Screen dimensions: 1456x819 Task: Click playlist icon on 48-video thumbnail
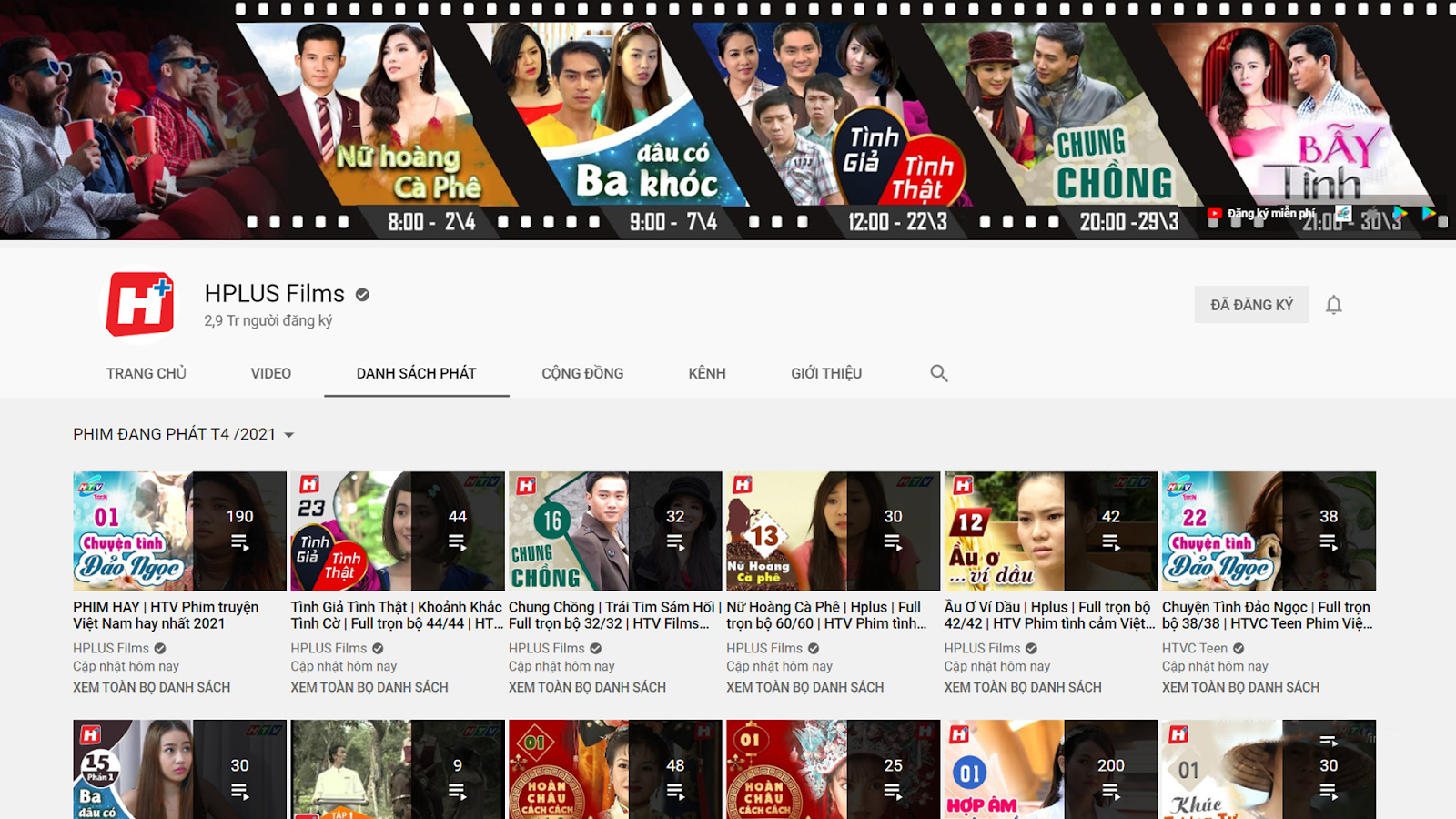coord(674,792)
